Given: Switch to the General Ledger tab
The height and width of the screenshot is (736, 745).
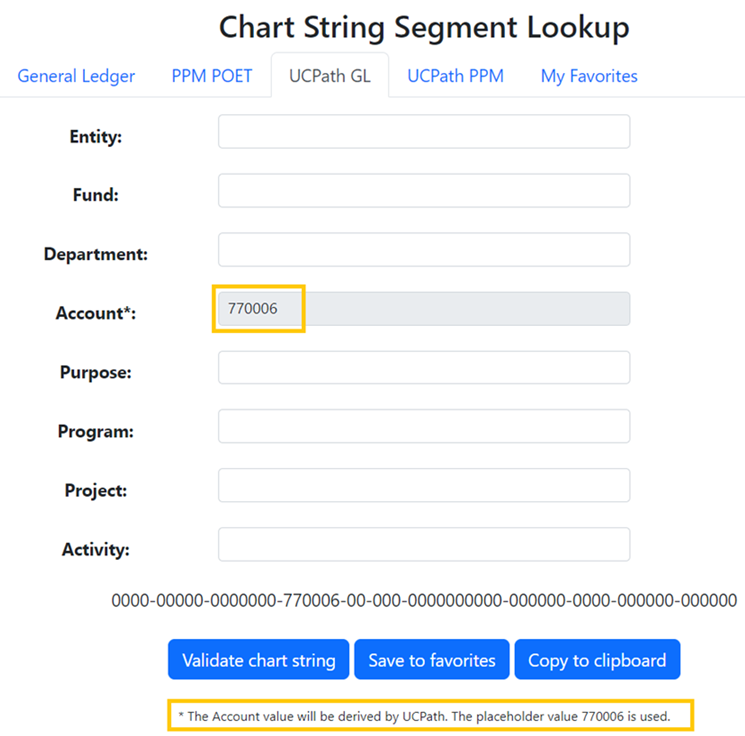Looking at the screenshot, I should [76, 76].
